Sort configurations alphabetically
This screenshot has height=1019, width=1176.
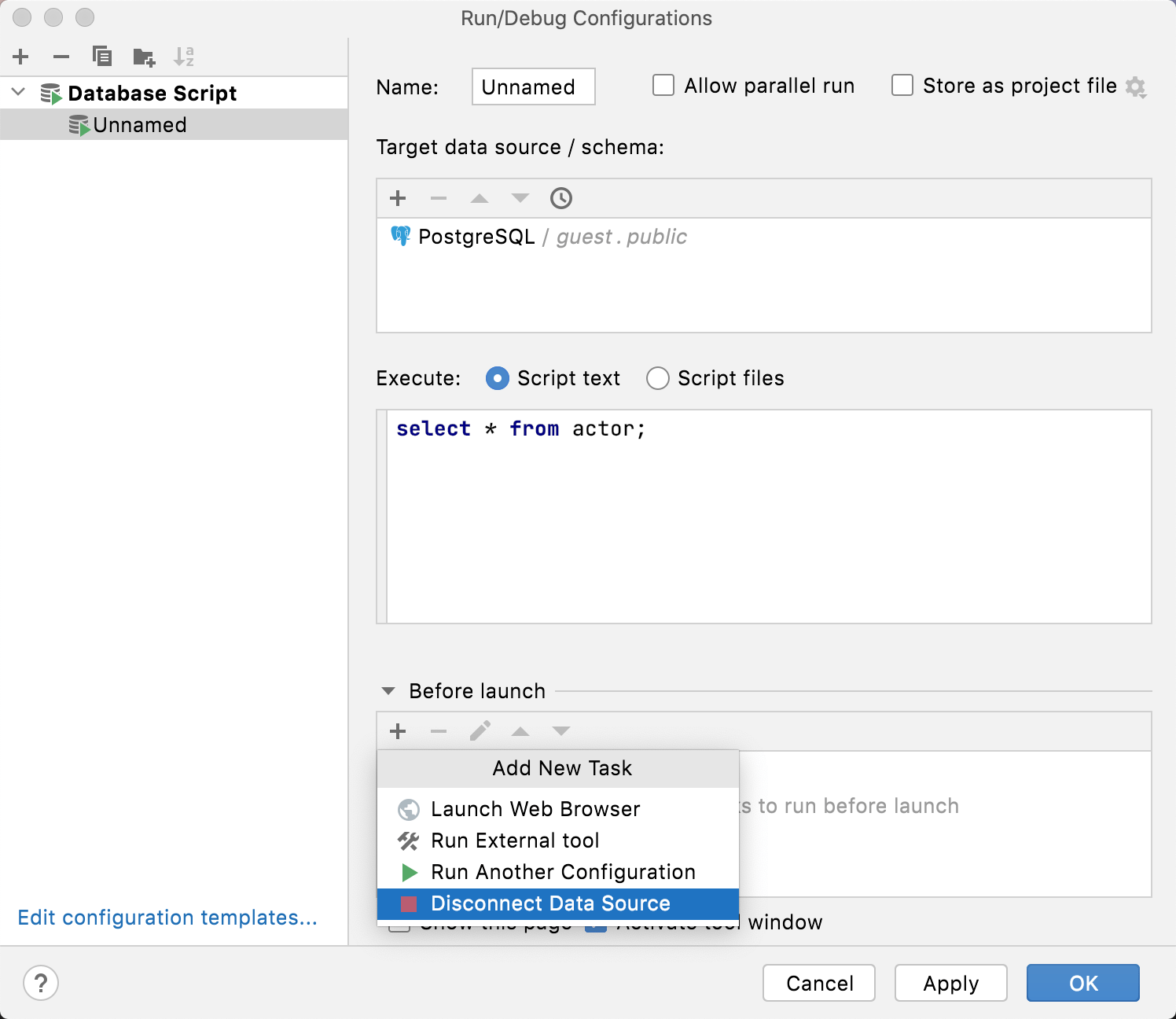pyautogui.click(x=184, y=57)
